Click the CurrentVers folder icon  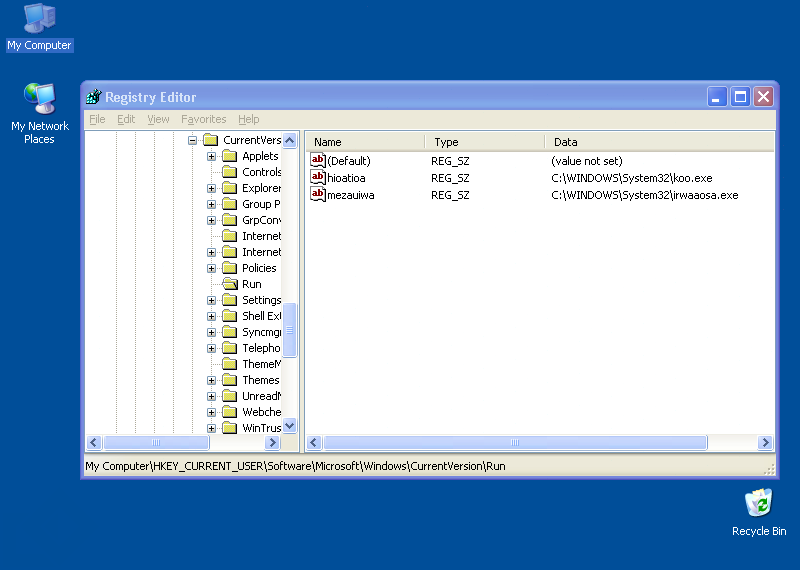pyautogui.click(x=211, y=140)
